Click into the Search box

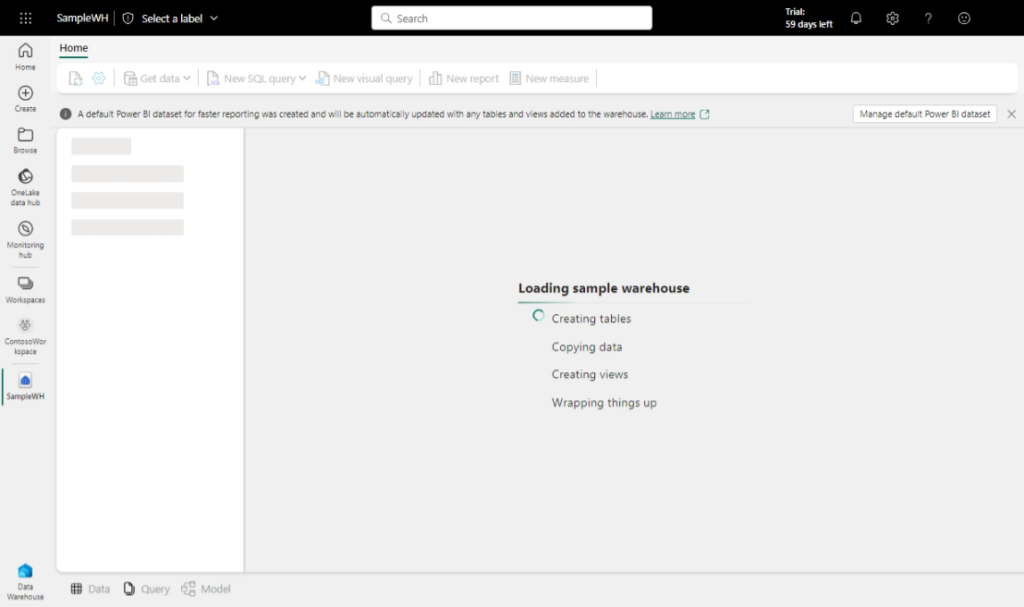pyautogui.click(x=511, y=18)
